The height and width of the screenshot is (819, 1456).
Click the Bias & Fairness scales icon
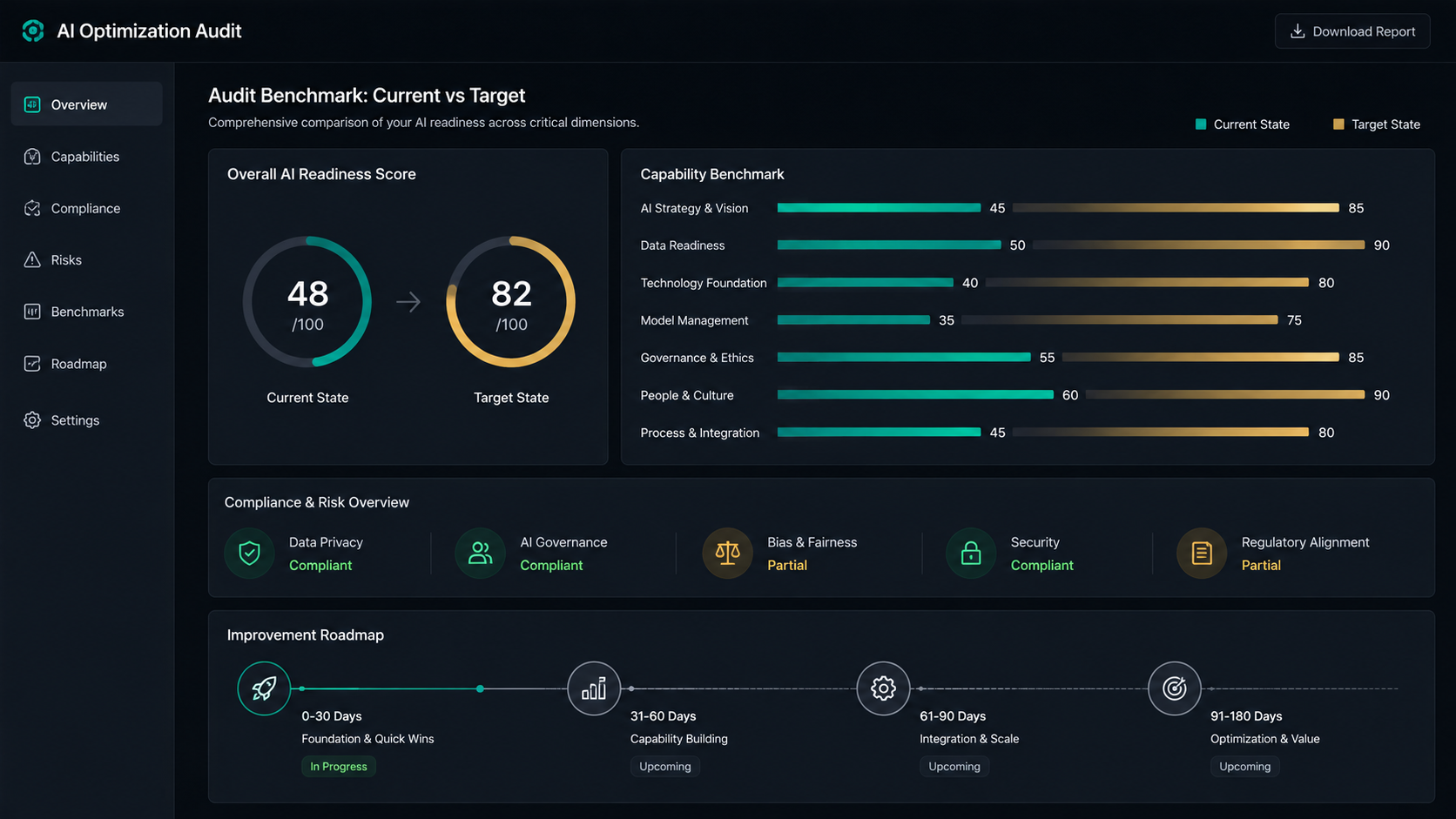pyautogui.click(x=727, y=553)
